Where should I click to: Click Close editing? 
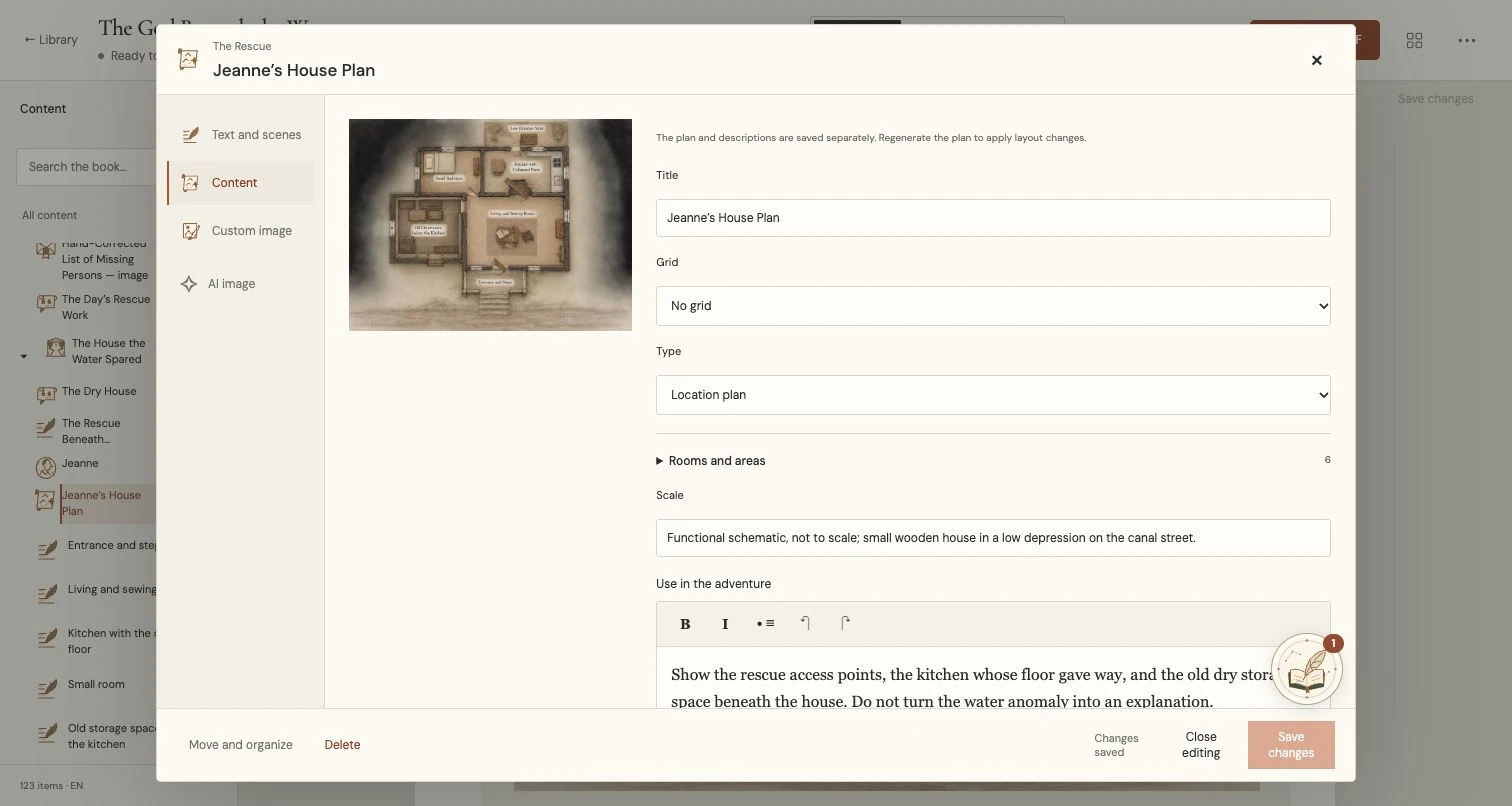[1201, 745]
